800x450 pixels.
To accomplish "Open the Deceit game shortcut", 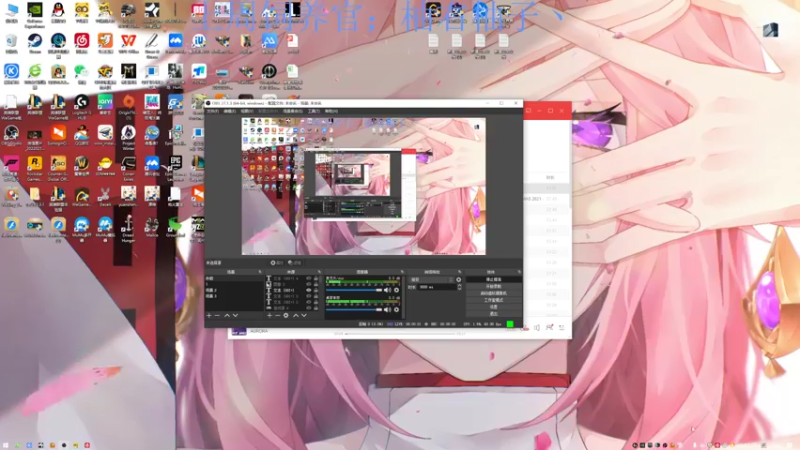I will click(105, 195).
